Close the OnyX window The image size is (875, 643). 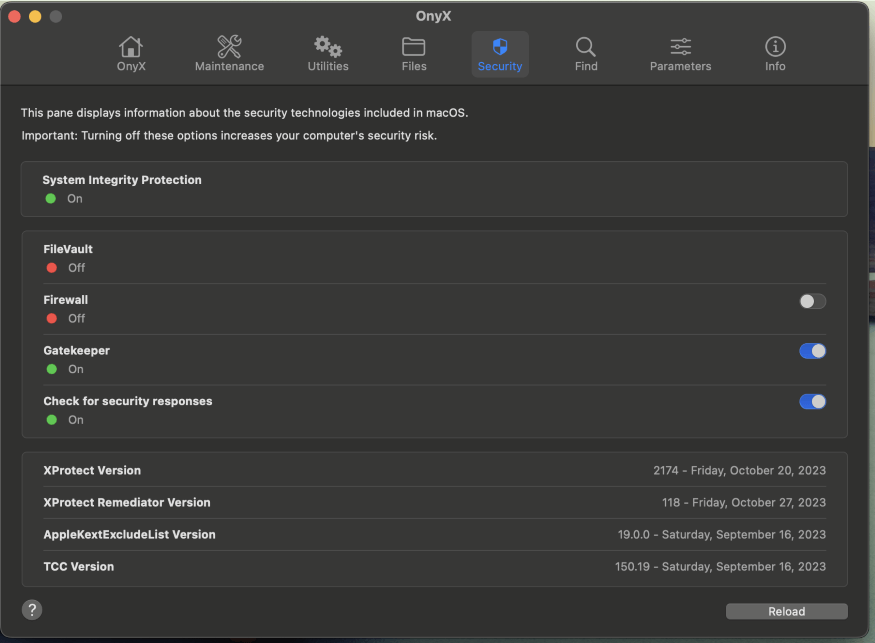(15, 16)
